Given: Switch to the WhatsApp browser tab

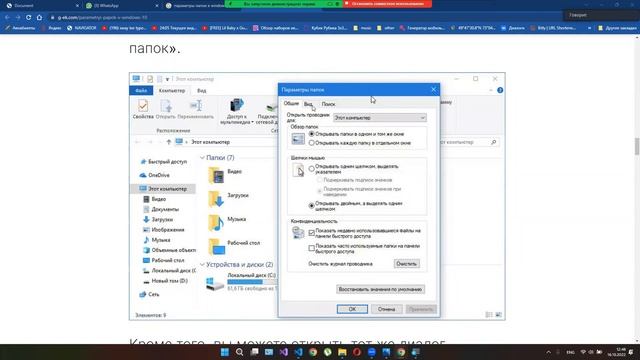Looking at the screenshot, I should 120,6.
